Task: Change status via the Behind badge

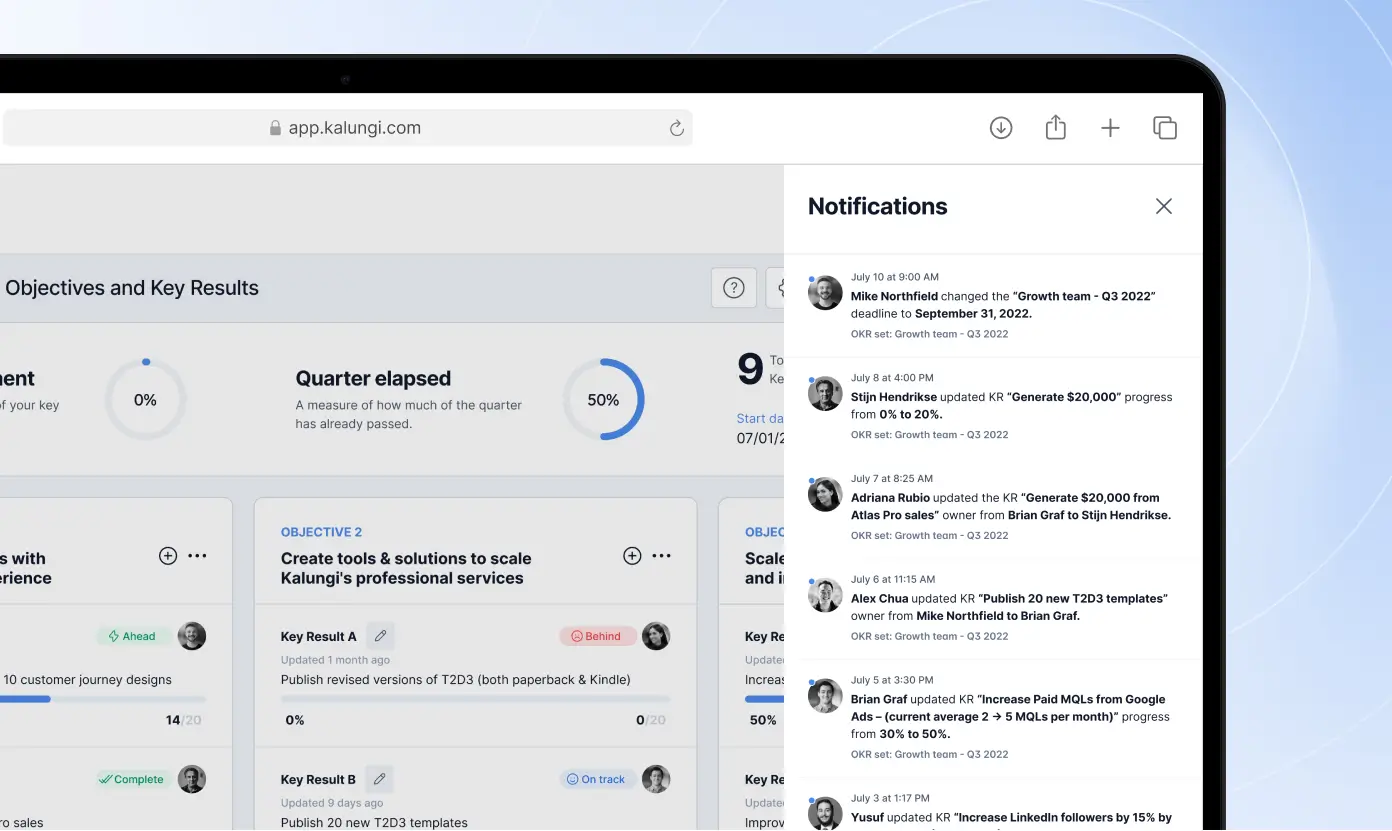Action: 597,635
